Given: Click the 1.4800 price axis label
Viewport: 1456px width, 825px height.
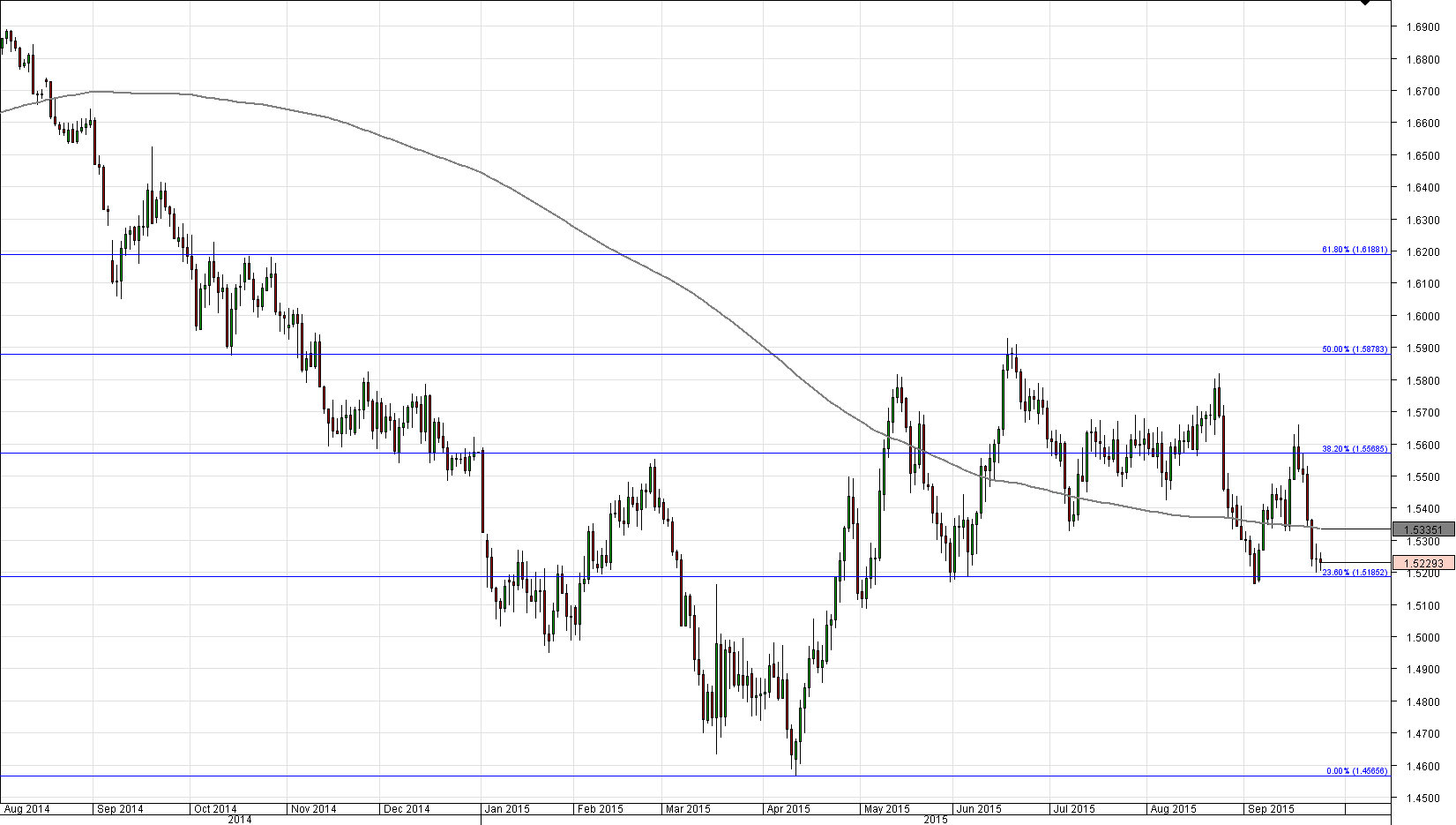Looking at the screenshot, I should 1422,702.
